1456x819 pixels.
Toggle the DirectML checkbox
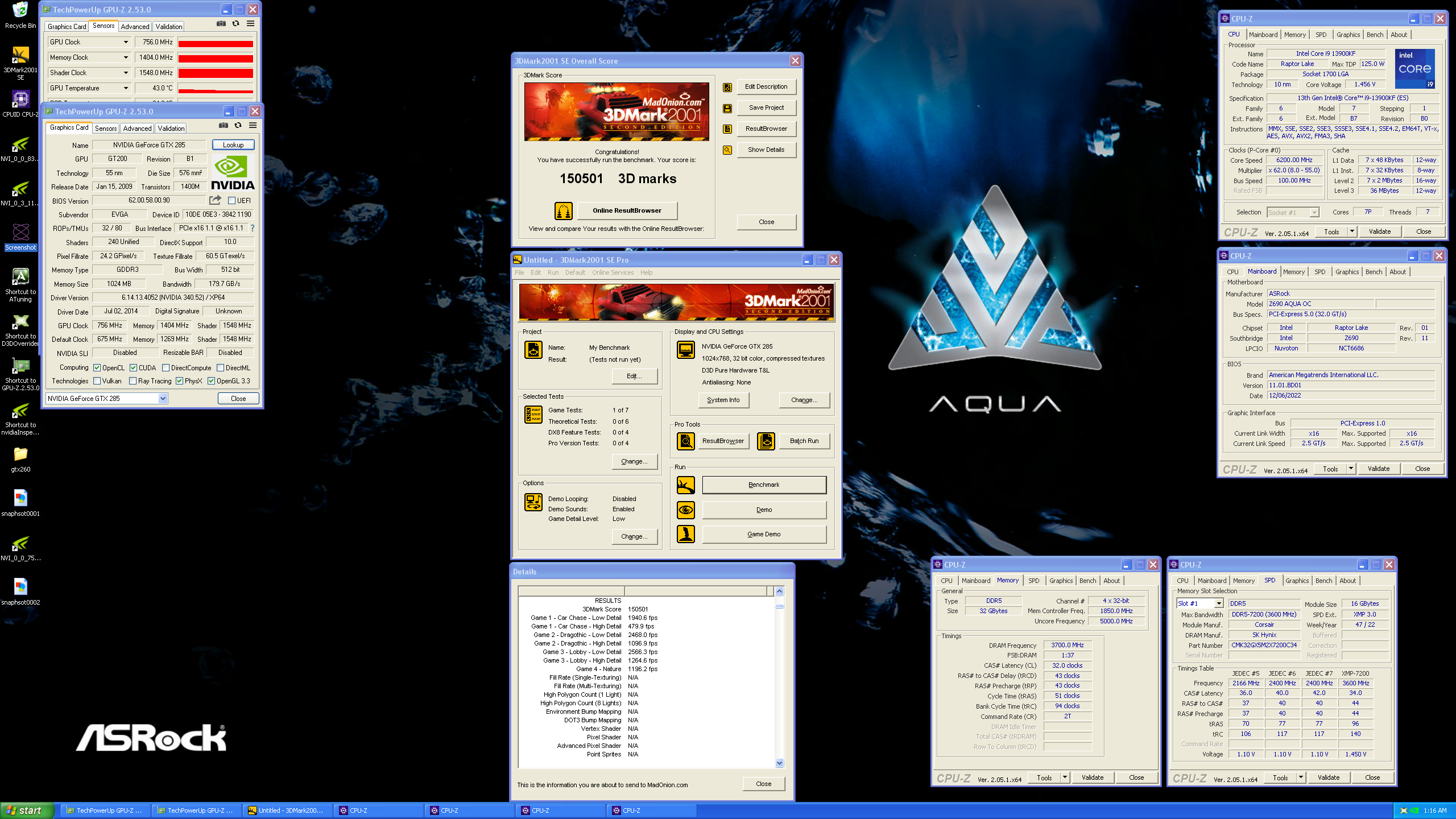pyautogui.click(x=221, y=368)
